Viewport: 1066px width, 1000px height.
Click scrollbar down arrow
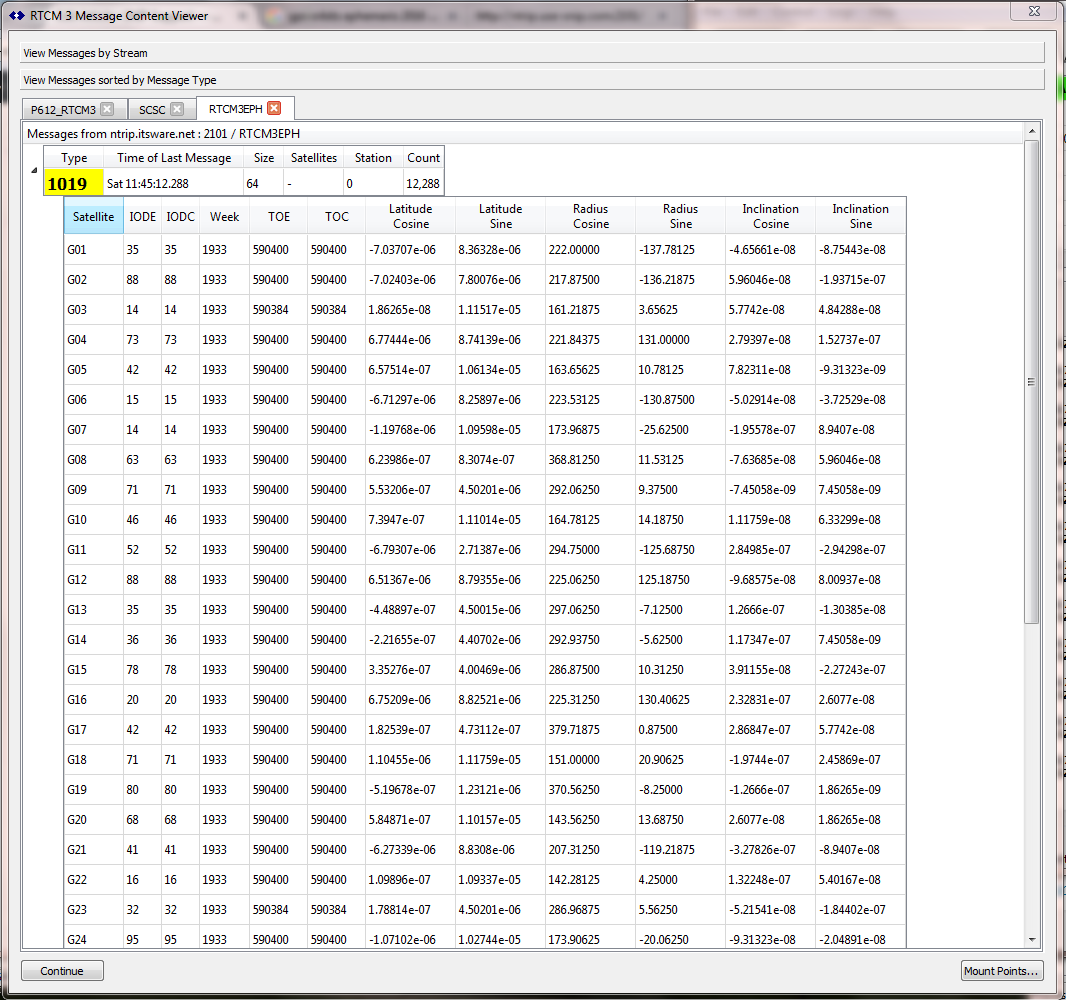(x=1032, y=939)
